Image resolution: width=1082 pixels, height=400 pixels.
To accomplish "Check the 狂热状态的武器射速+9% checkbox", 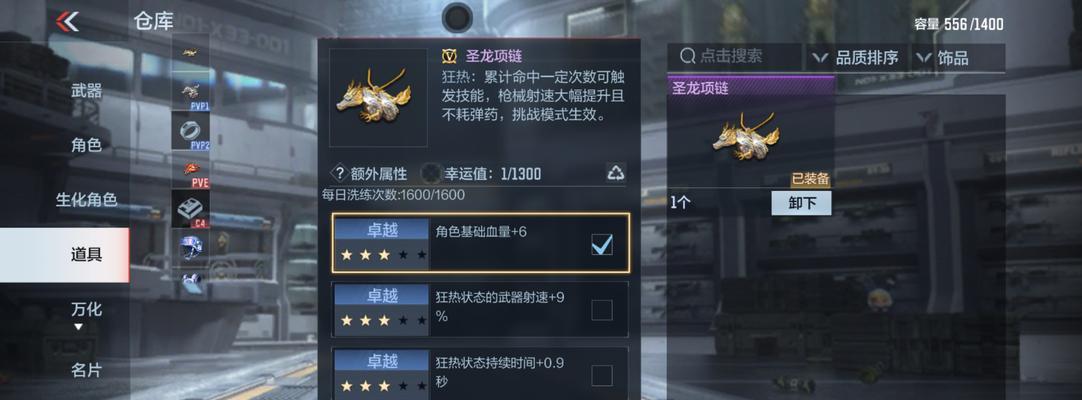I will pyautogui.click(x=602, y=310).
